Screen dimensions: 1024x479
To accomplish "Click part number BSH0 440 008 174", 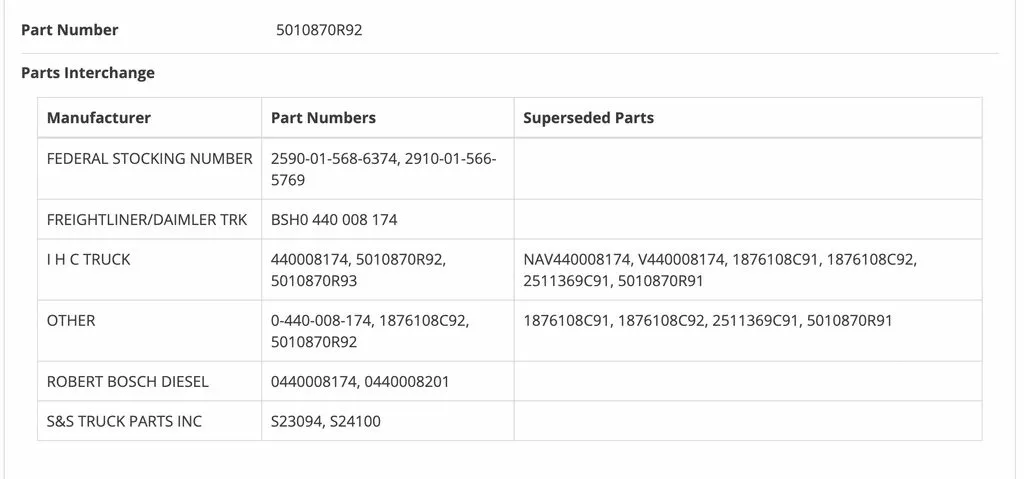I will pyautogui.click(x=334, y=220).
